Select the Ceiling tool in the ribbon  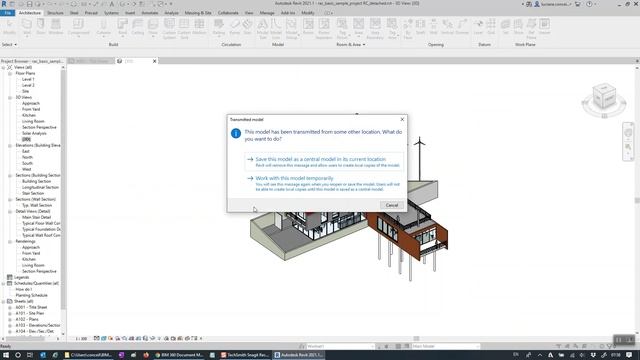coord(138,27)
